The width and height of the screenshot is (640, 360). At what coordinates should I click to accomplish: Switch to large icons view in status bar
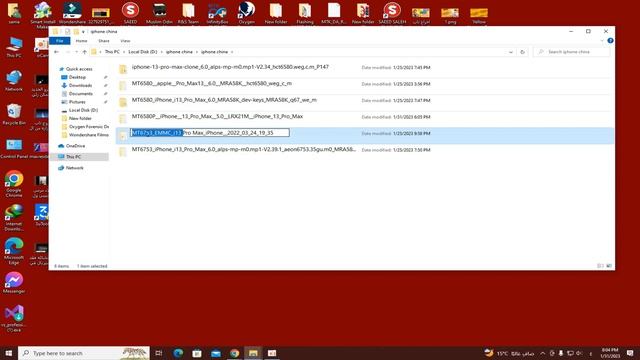tap(609, 266)
